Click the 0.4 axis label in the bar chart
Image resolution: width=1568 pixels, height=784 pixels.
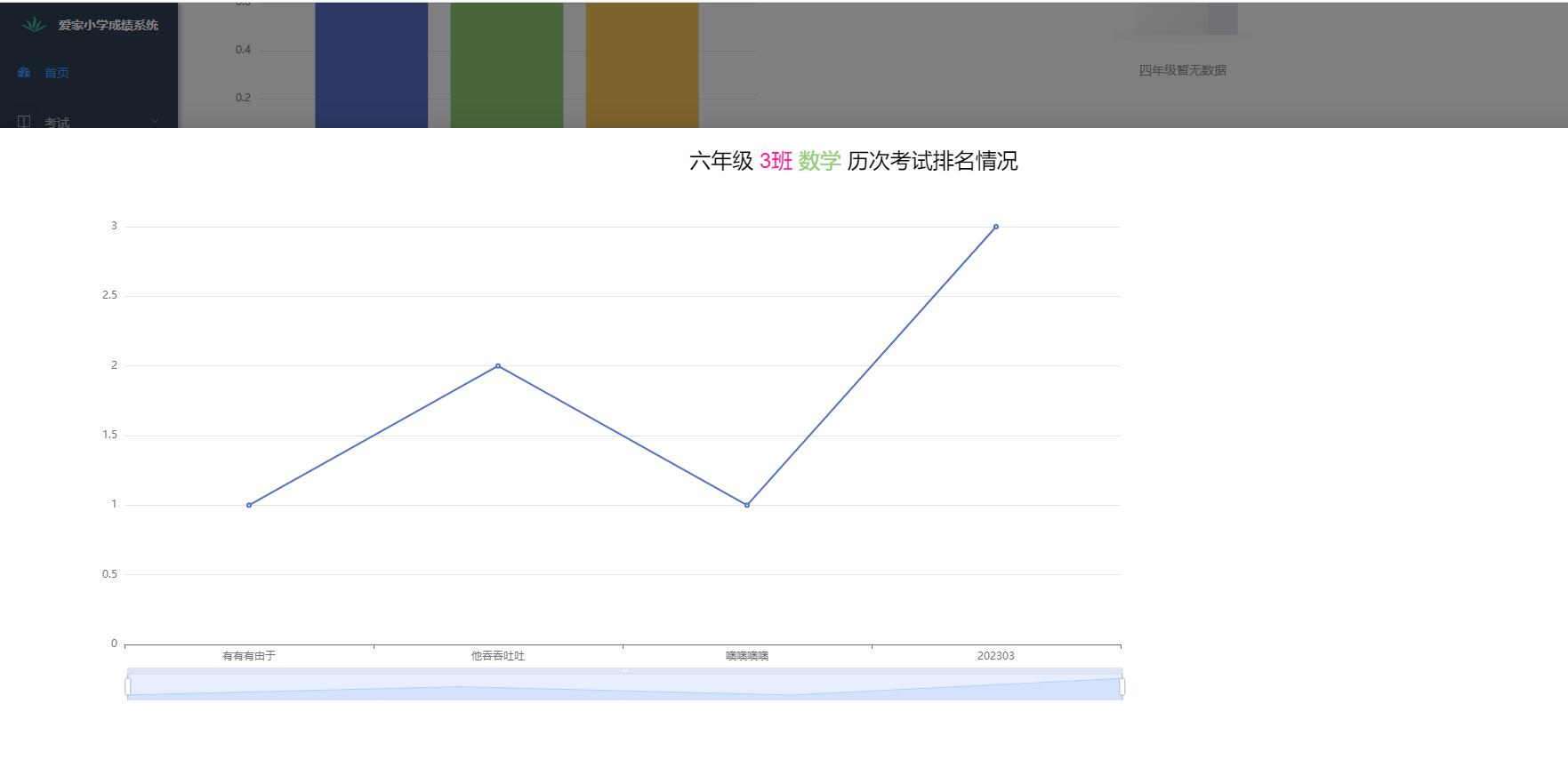243,50
